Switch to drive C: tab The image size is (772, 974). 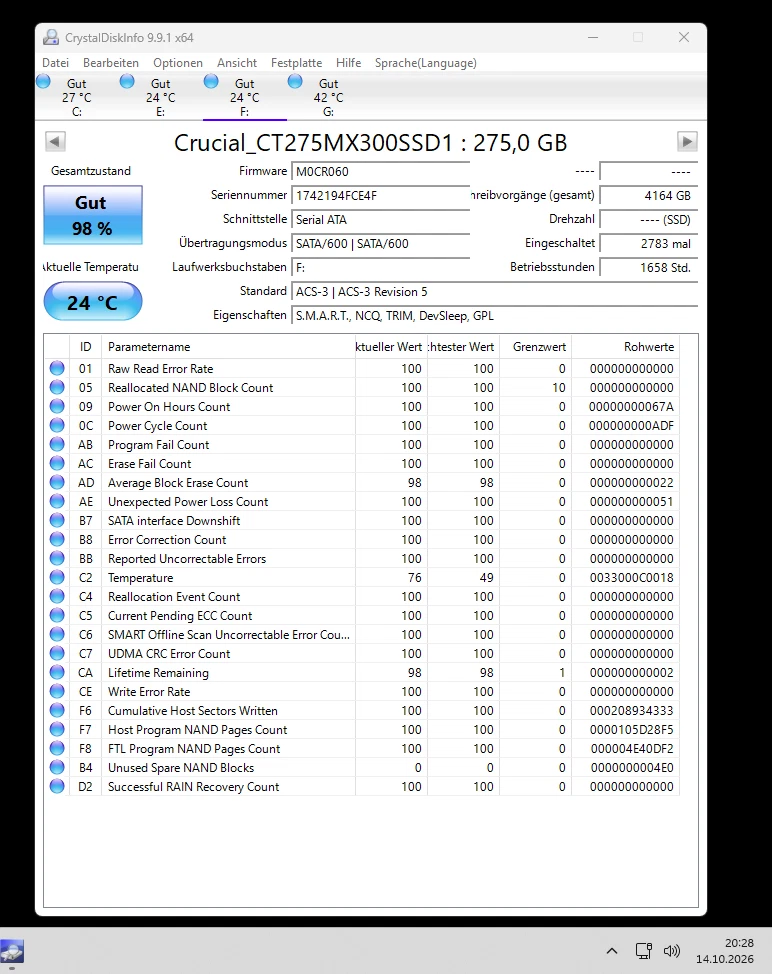pos(76,97)
